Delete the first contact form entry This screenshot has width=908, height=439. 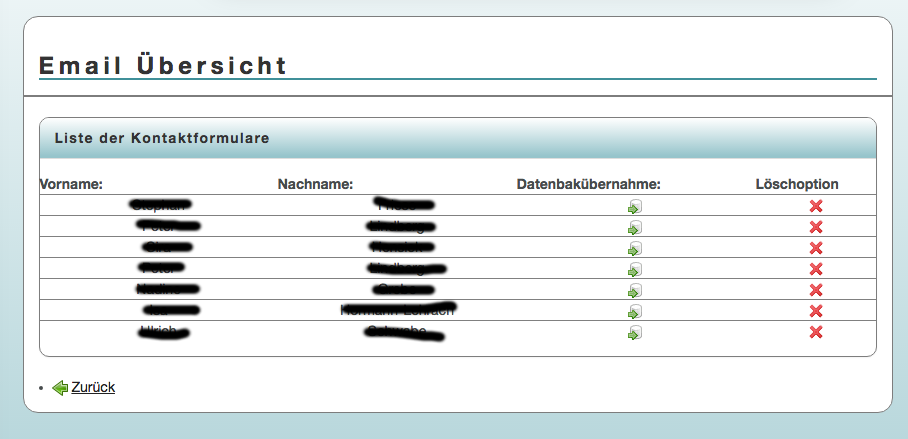[816, 206]
